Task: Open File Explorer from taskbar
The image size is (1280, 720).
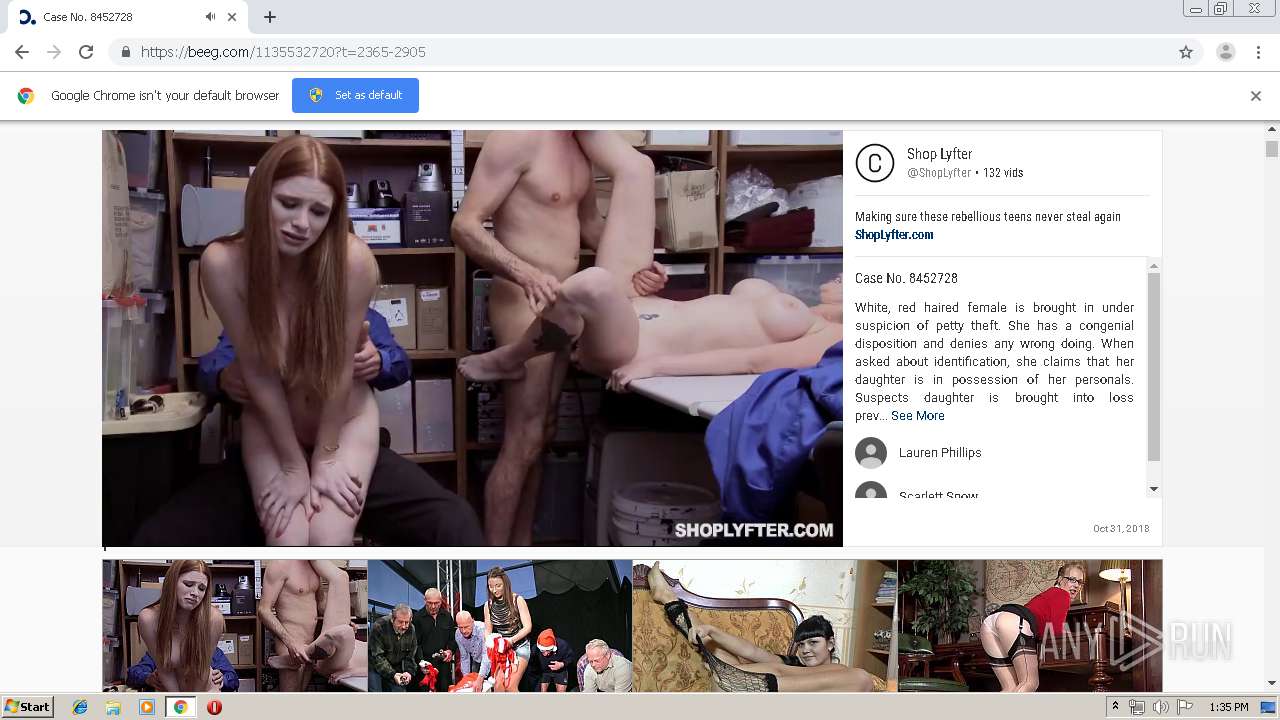Action: [113, 707]
